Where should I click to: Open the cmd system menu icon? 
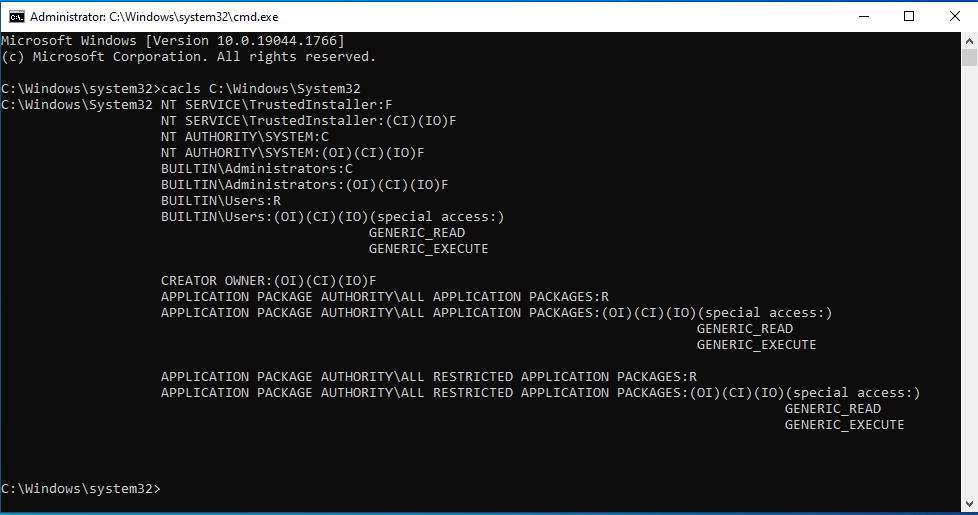click(x=16, y=16)
